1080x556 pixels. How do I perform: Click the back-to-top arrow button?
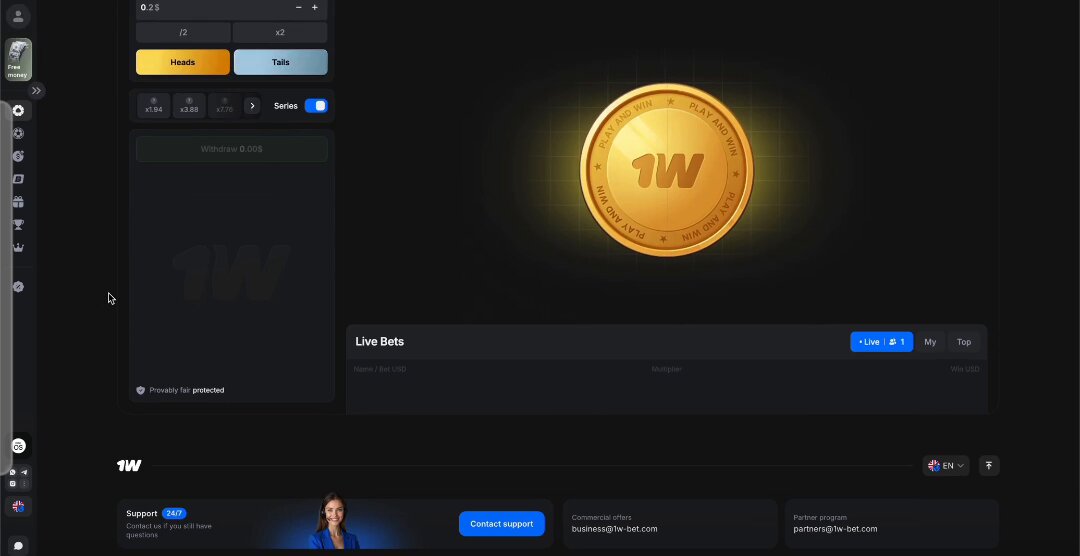tap(988, 466)
